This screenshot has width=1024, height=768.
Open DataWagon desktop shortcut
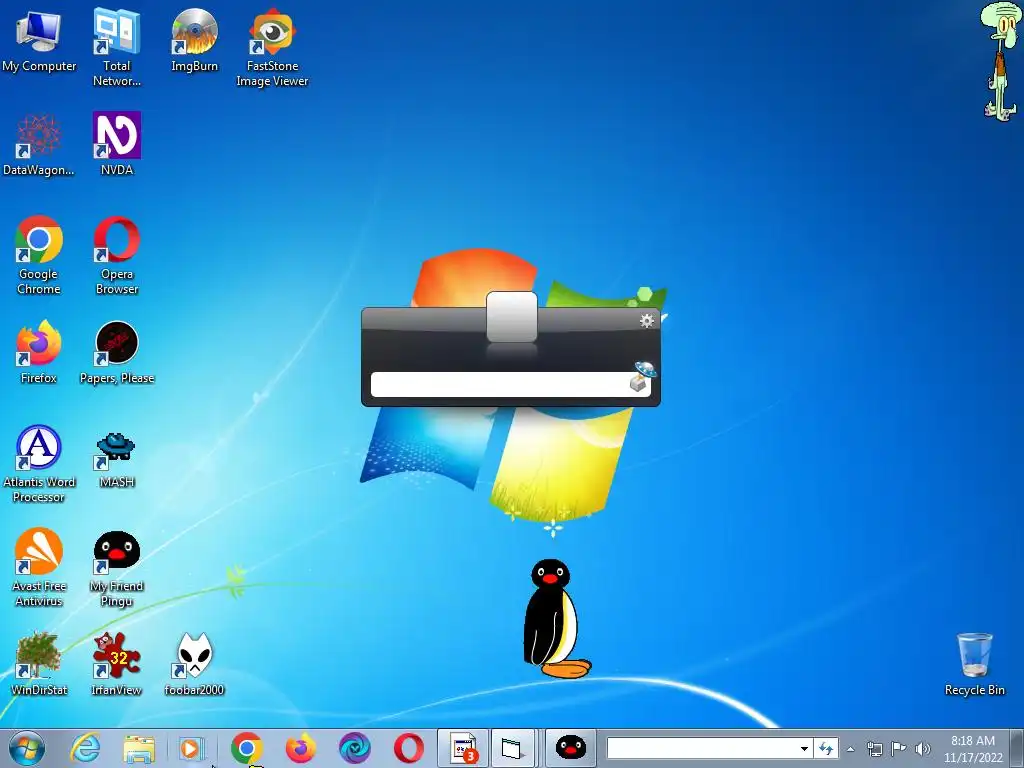[39, 144]
